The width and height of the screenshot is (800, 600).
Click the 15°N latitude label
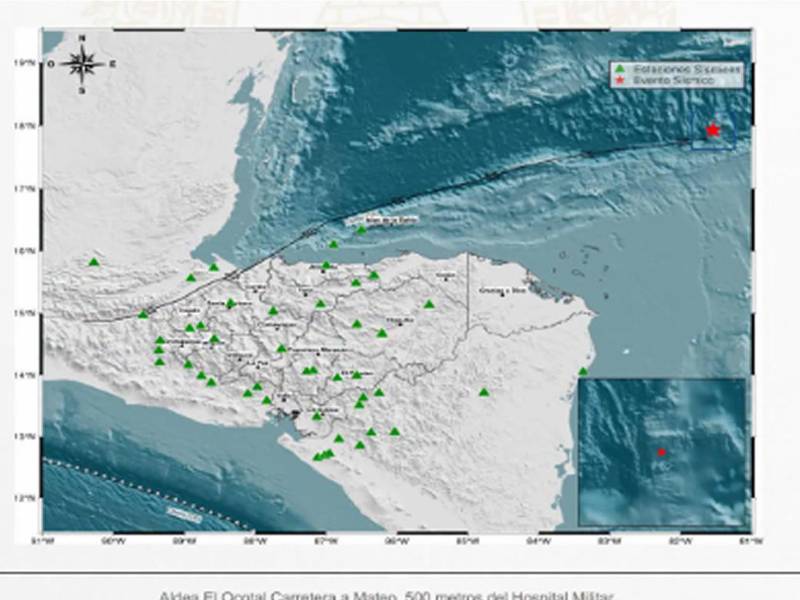[x=25, y=313]
